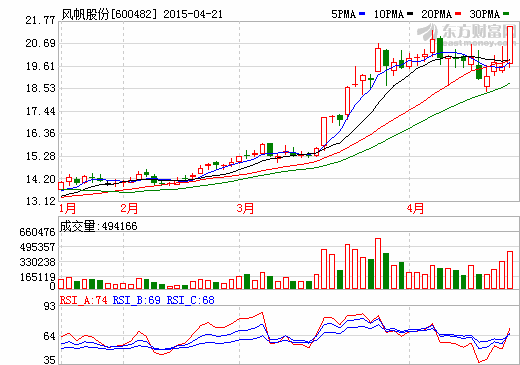Click the RSI_C:68 indicator label
520x365 pixels.
(x=190, y=300)
